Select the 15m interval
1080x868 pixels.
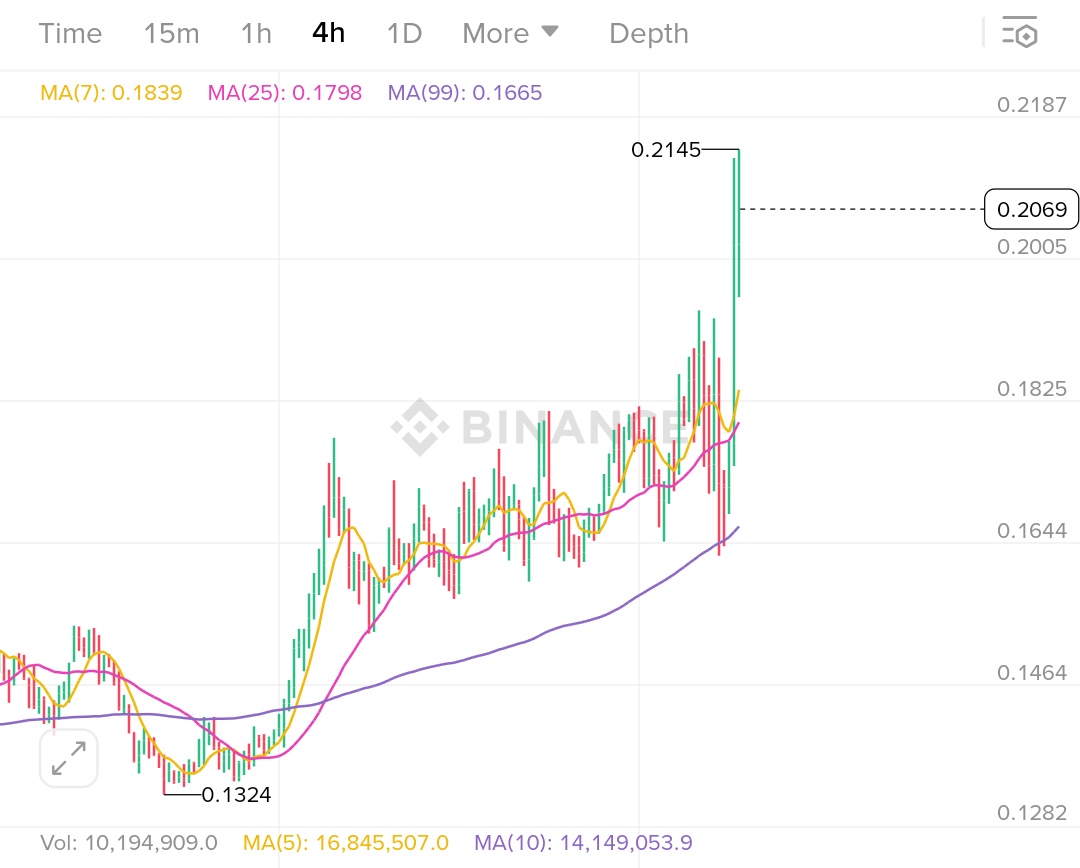coord(172,33)
